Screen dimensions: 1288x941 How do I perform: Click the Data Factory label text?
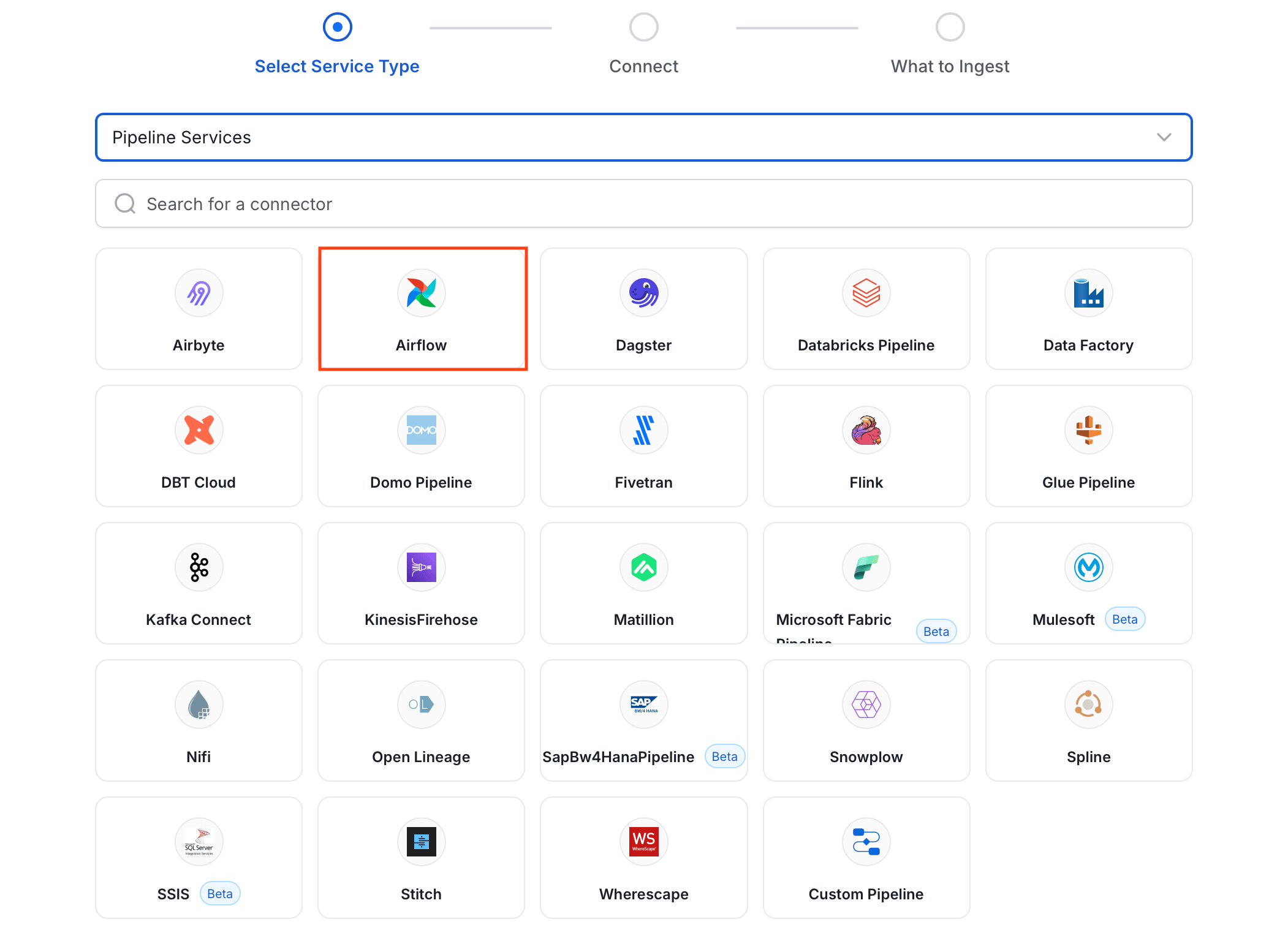point(1089,346)
